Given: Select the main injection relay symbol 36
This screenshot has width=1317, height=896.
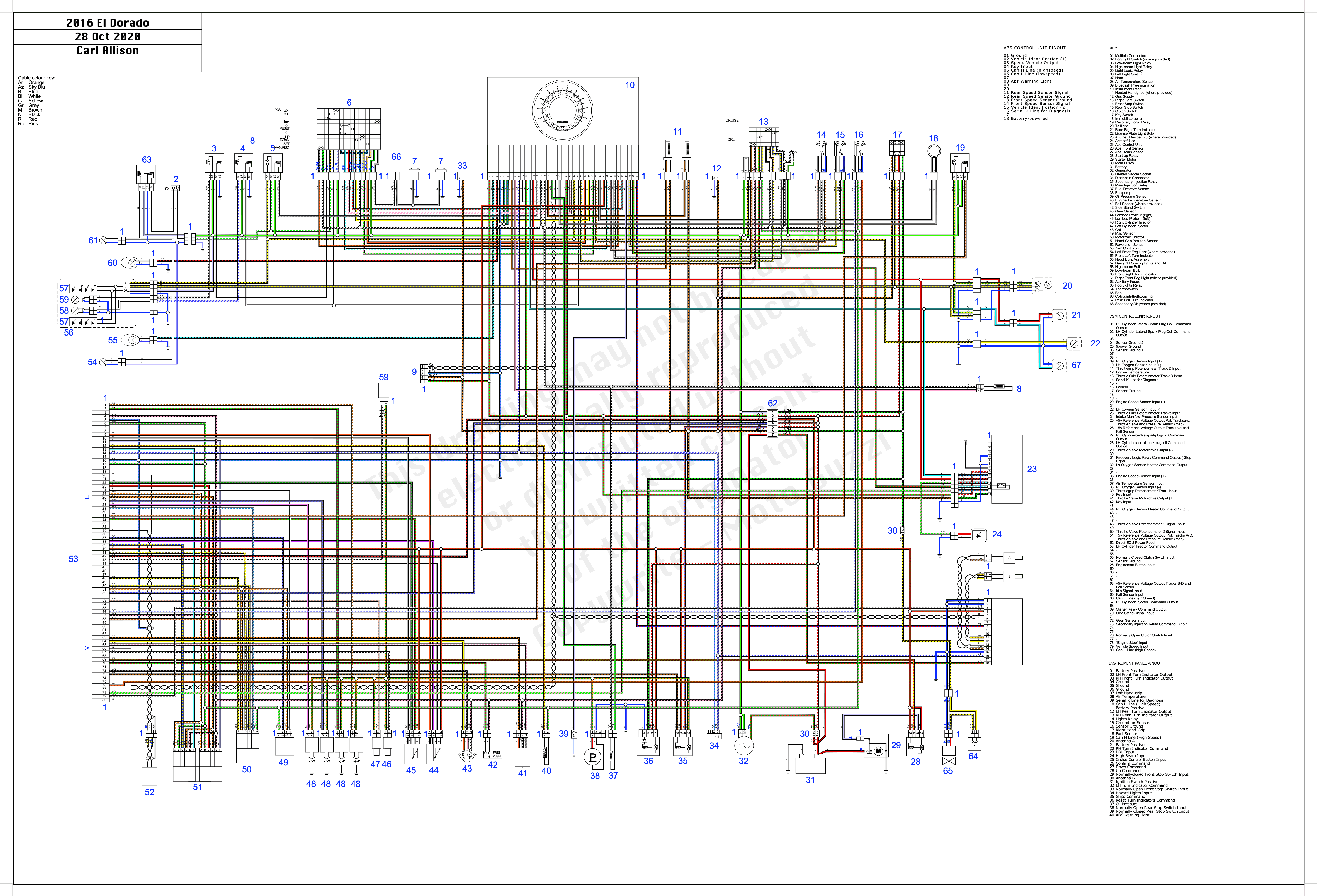Looking at the screenshot, I should [x=648, y=746].
